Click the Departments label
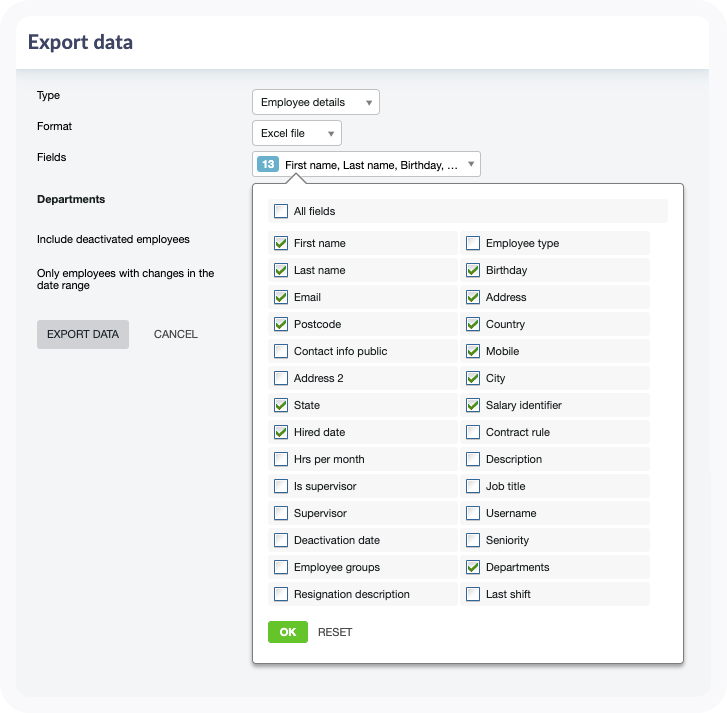This screenshot has height=713, width=727. [71, 199]
